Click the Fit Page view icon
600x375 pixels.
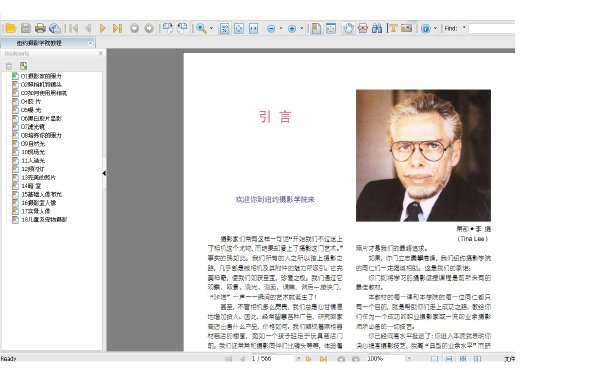tap(239, 28)
